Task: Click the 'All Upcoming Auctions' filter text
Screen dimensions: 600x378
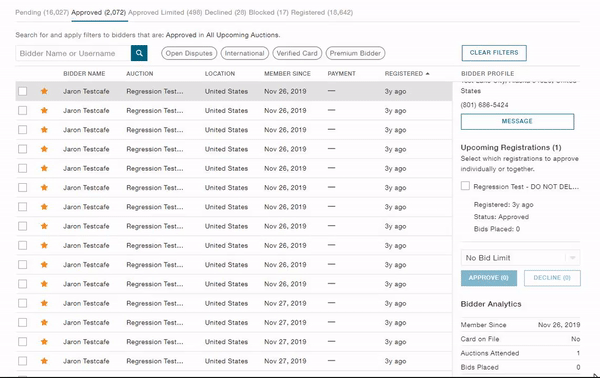Action: tap(242, 35)
